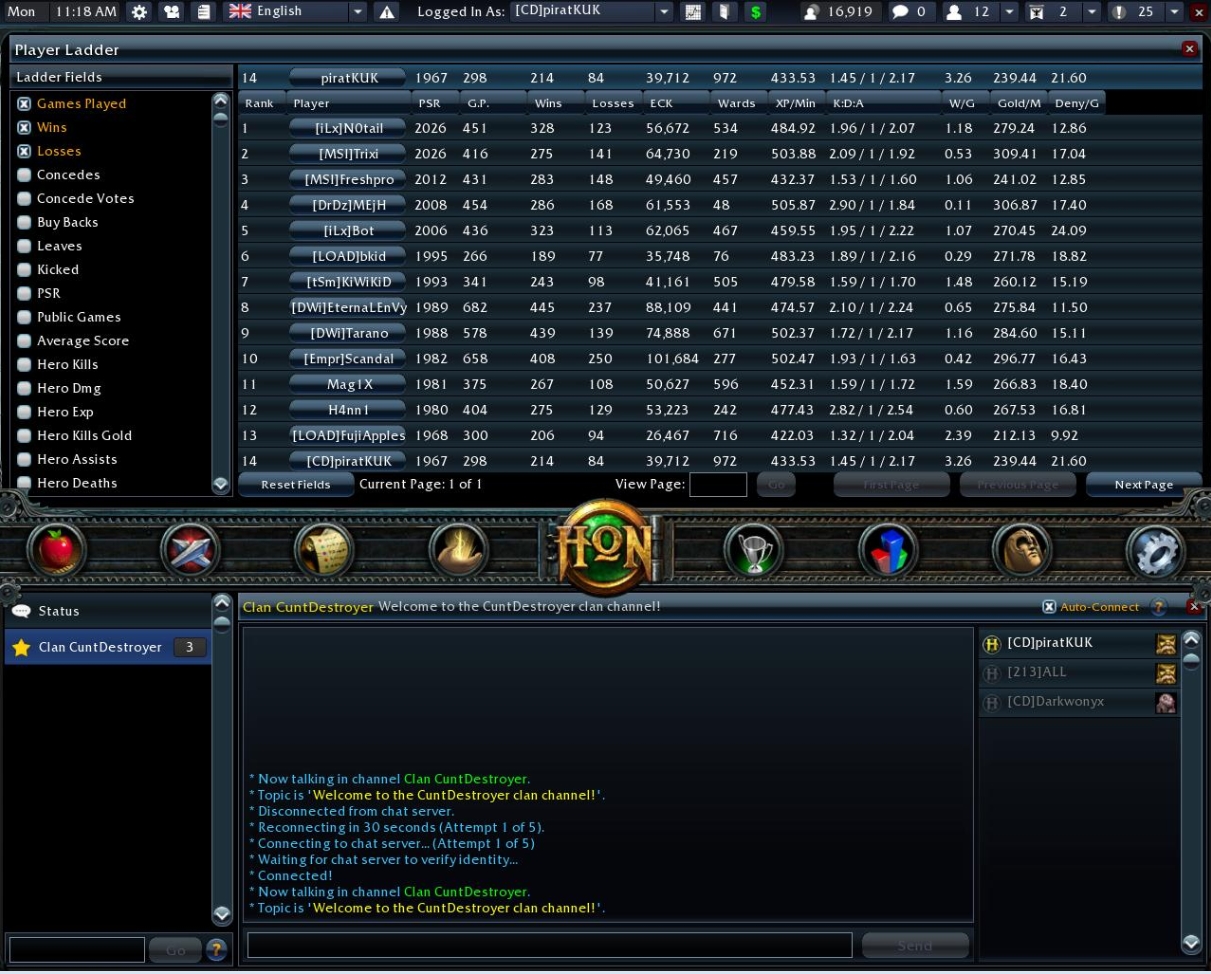The width and height of the screenshot is (1211, 974).
Task: Open the glowing hand icon
Action: 458,550
